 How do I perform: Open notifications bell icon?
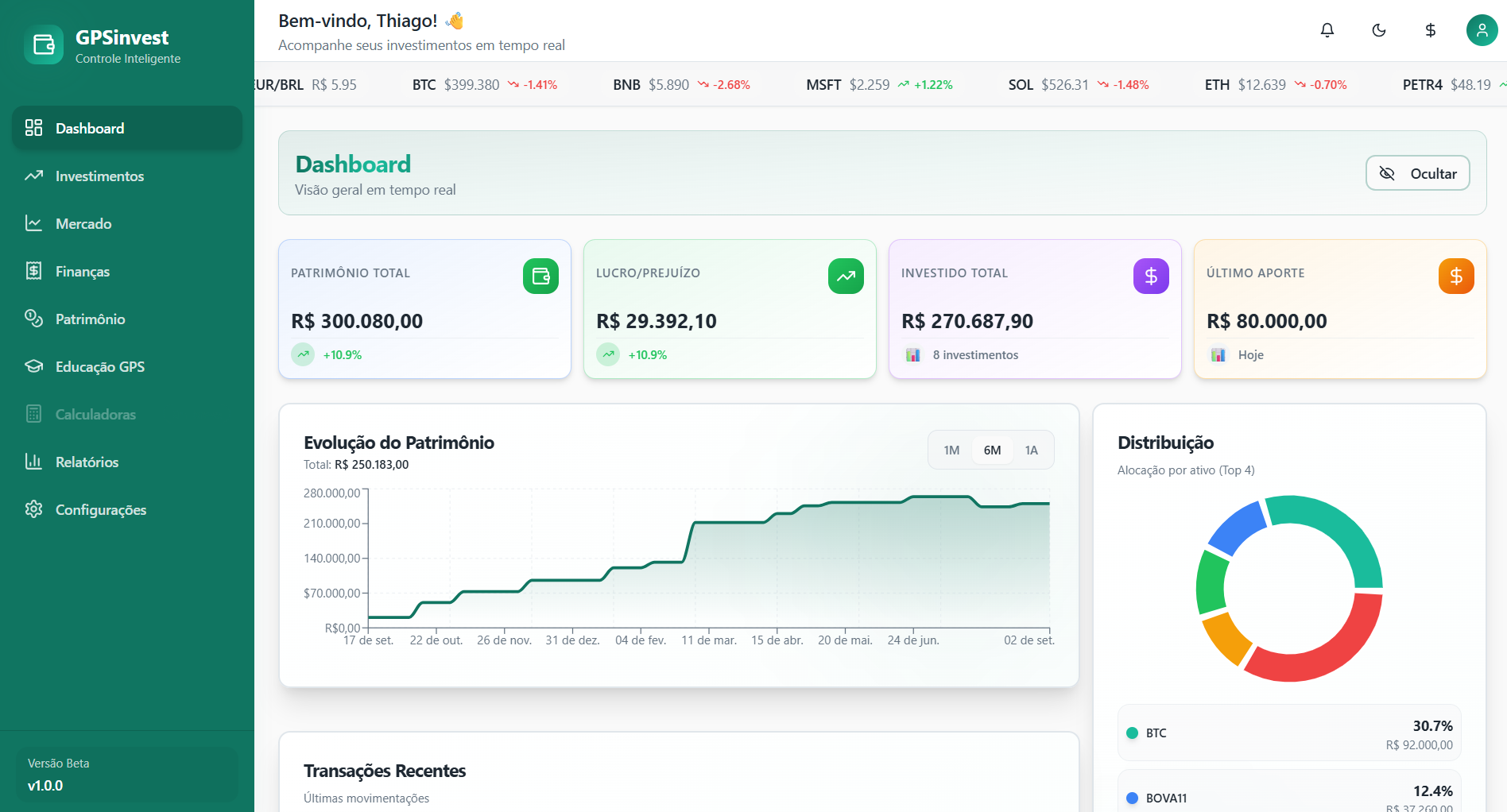1327,30
